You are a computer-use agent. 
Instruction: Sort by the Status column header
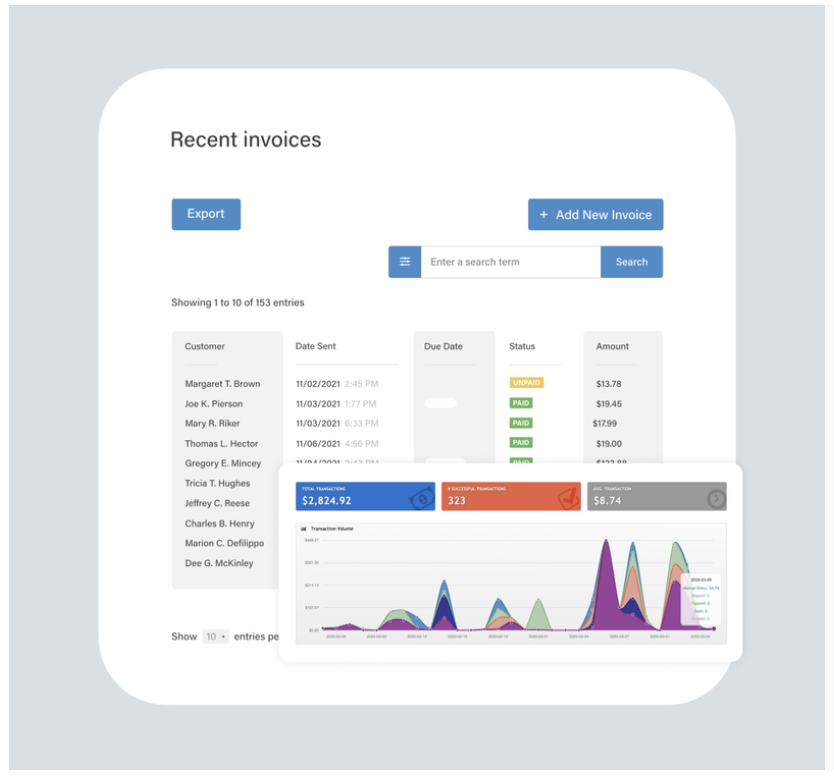(522, 347)
